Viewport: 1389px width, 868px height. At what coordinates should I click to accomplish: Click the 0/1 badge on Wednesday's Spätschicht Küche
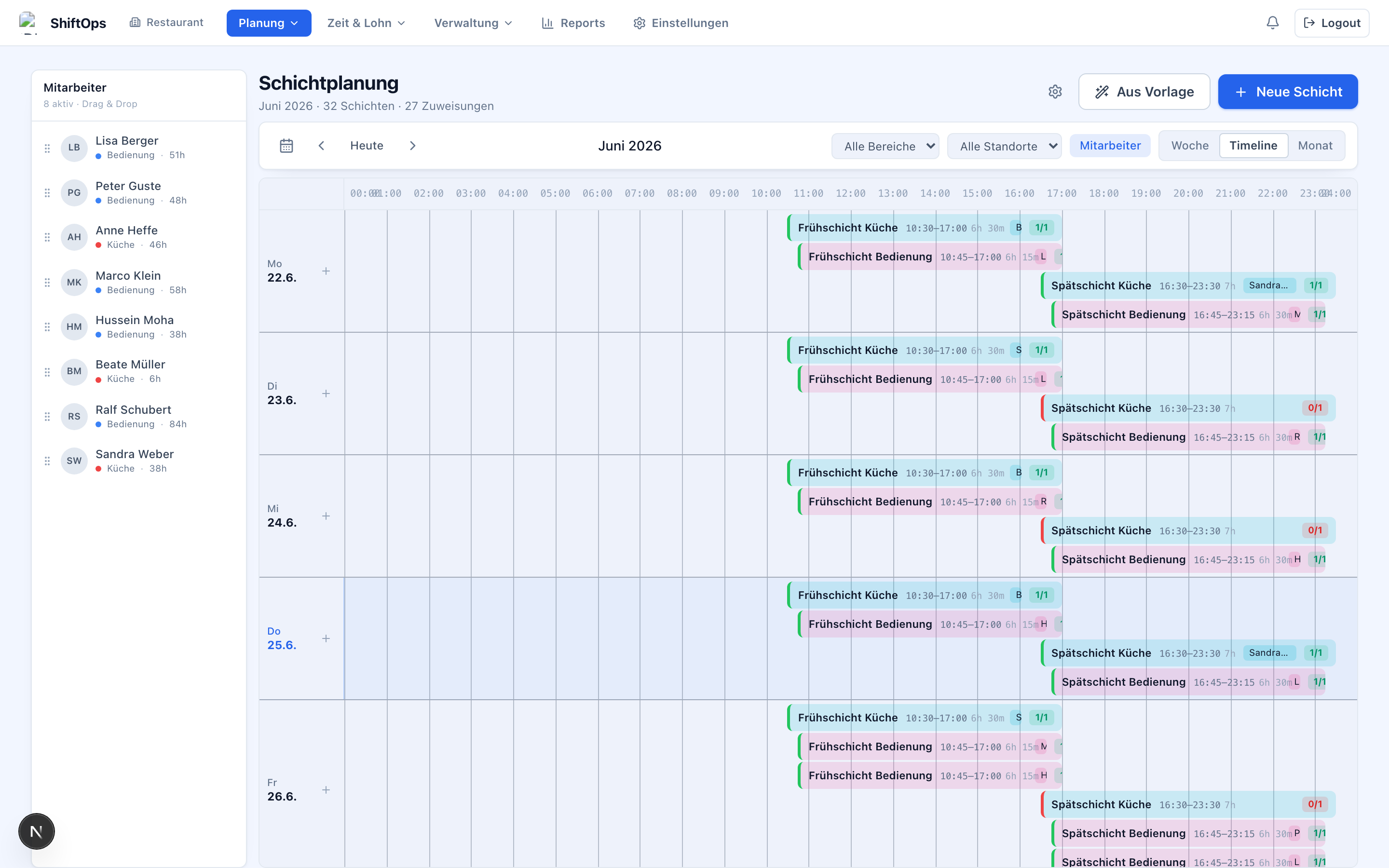1315,530
